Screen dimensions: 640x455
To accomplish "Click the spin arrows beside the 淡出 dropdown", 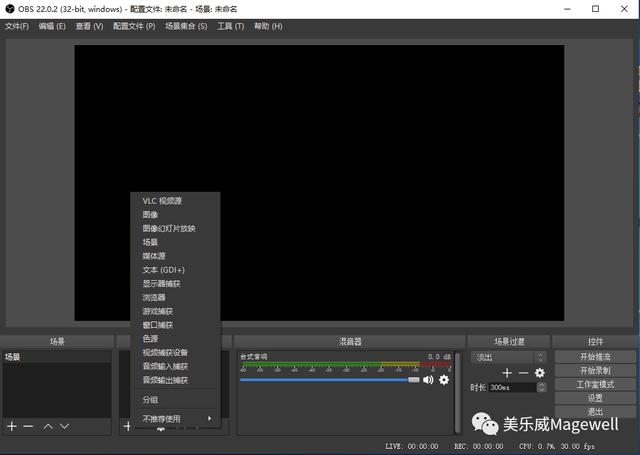I will point(540,357).
